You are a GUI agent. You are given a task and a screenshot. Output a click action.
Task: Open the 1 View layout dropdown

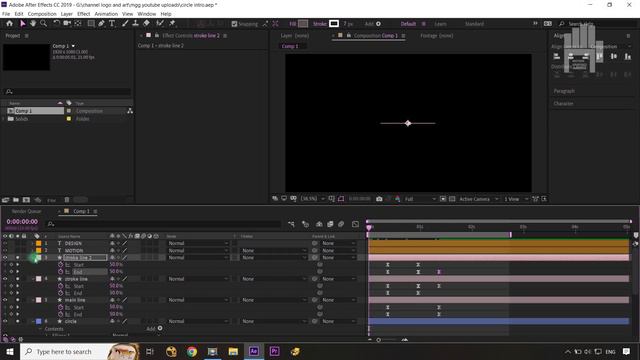[x=516, y=199]
